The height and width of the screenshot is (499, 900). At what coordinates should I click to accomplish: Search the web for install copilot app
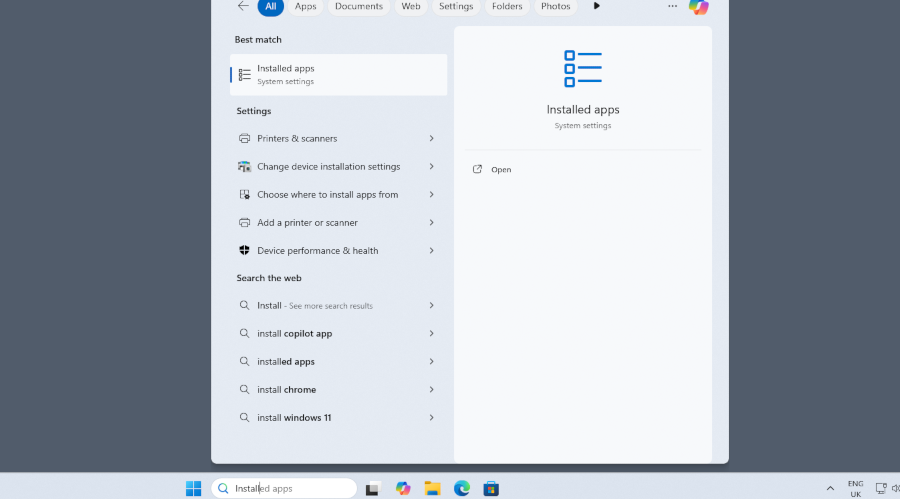click(x=339, y=334)
